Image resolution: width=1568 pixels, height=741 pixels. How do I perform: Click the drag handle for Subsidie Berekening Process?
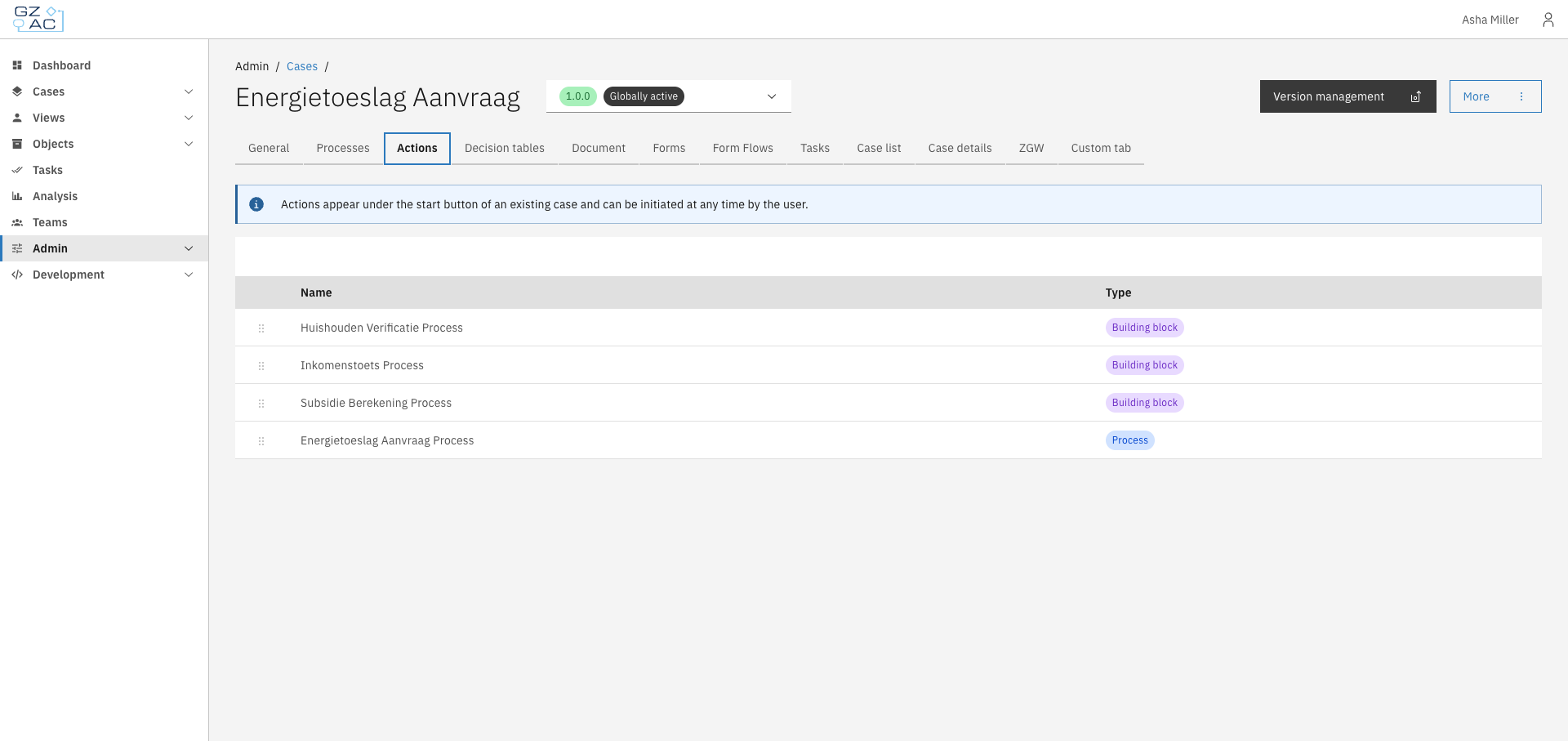(x=261, y=403)
